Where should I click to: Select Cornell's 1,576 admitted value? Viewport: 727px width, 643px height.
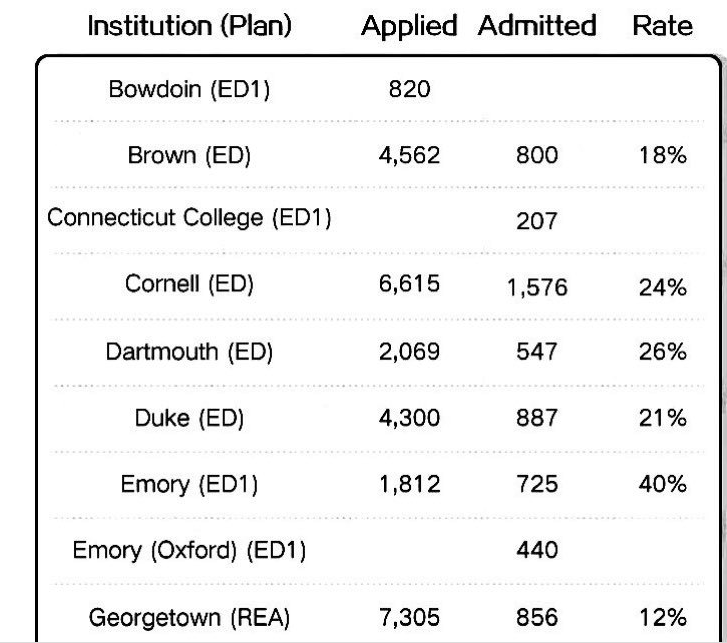click(x=536, y=289)
